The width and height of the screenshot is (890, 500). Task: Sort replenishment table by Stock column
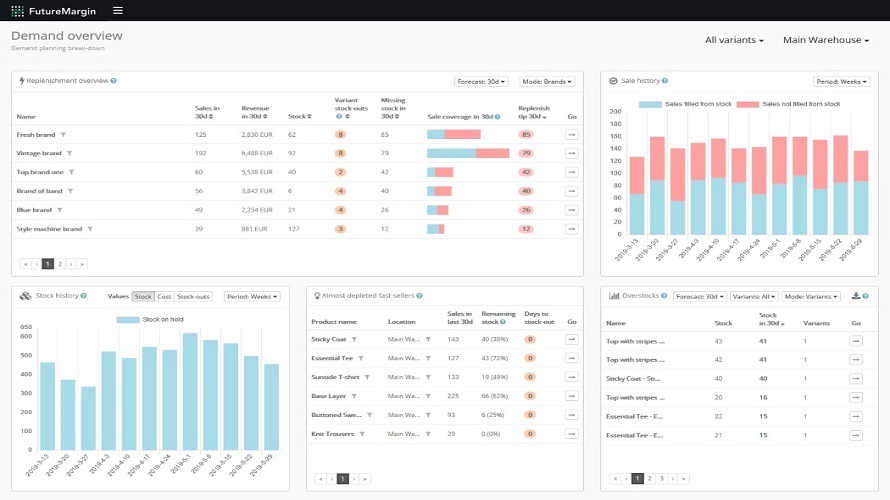coord(300,116)
